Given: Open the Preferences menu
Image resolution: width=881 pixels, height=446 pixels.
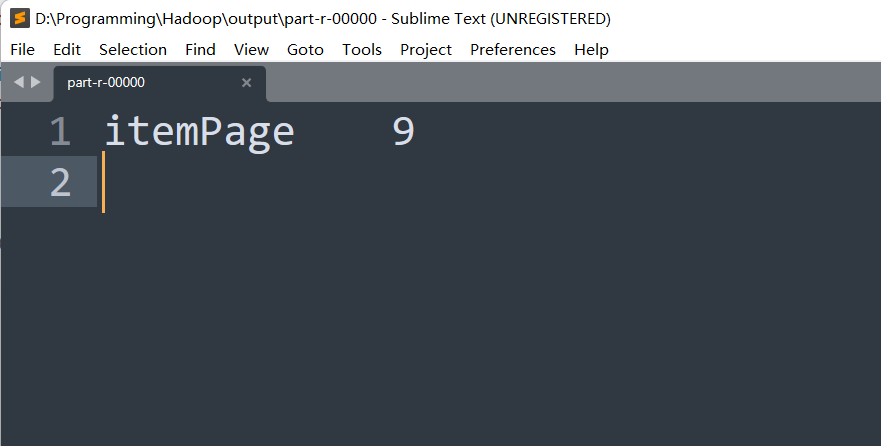Looking at the screenshot, I should point(513,49).
